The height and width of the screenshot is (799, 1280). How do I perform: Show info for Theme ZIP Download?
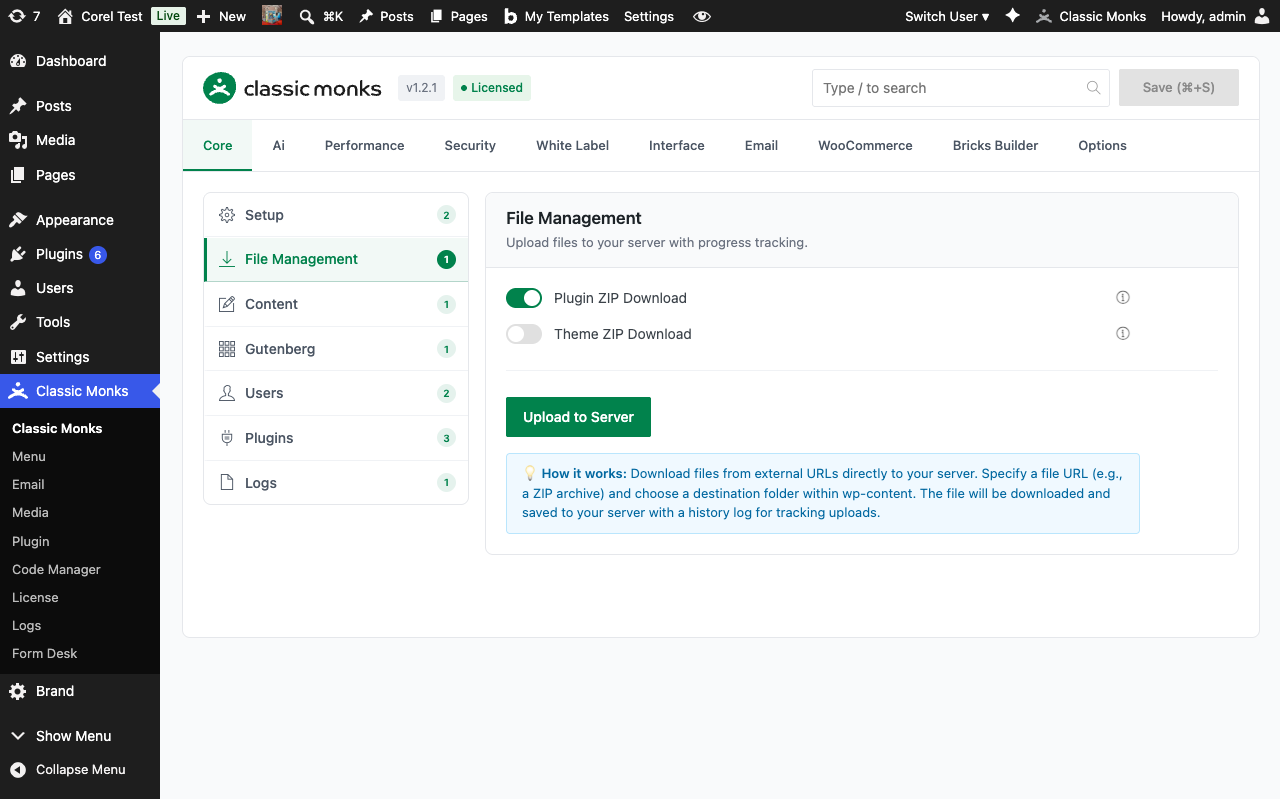pos(1123,333)
